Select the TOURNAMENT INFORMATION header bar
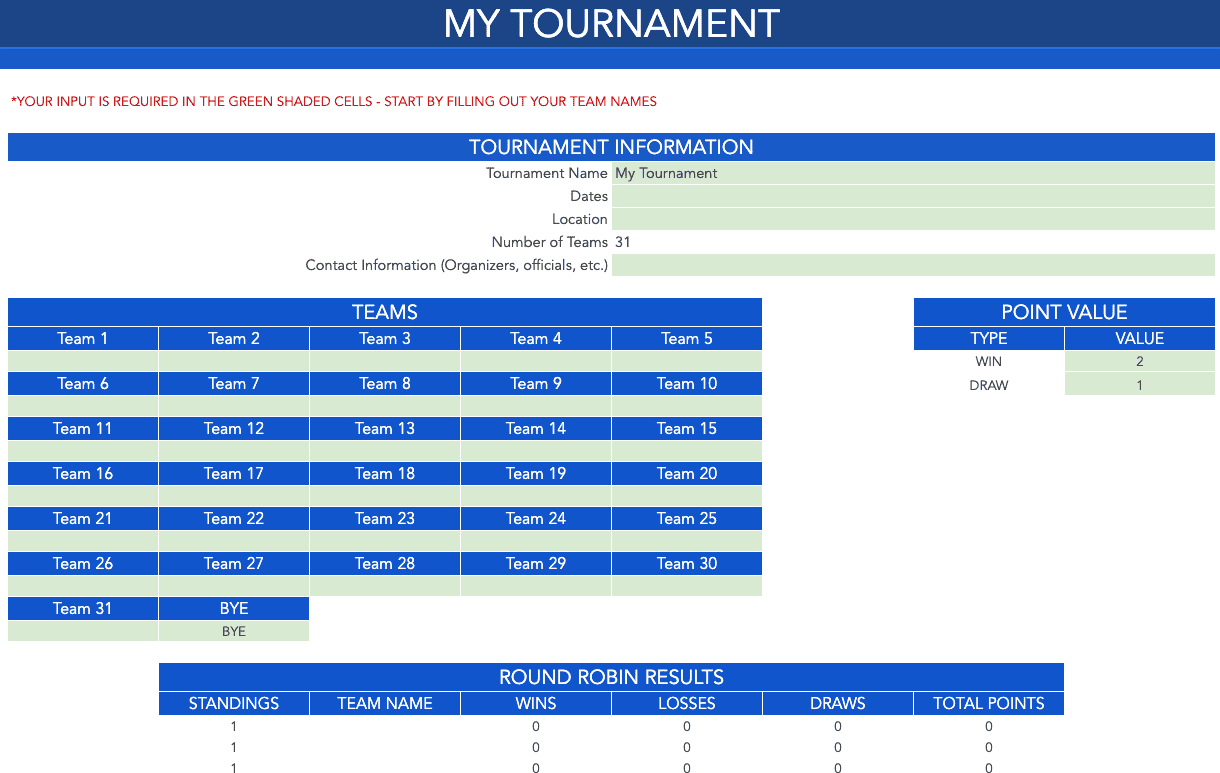 point(611,147)
